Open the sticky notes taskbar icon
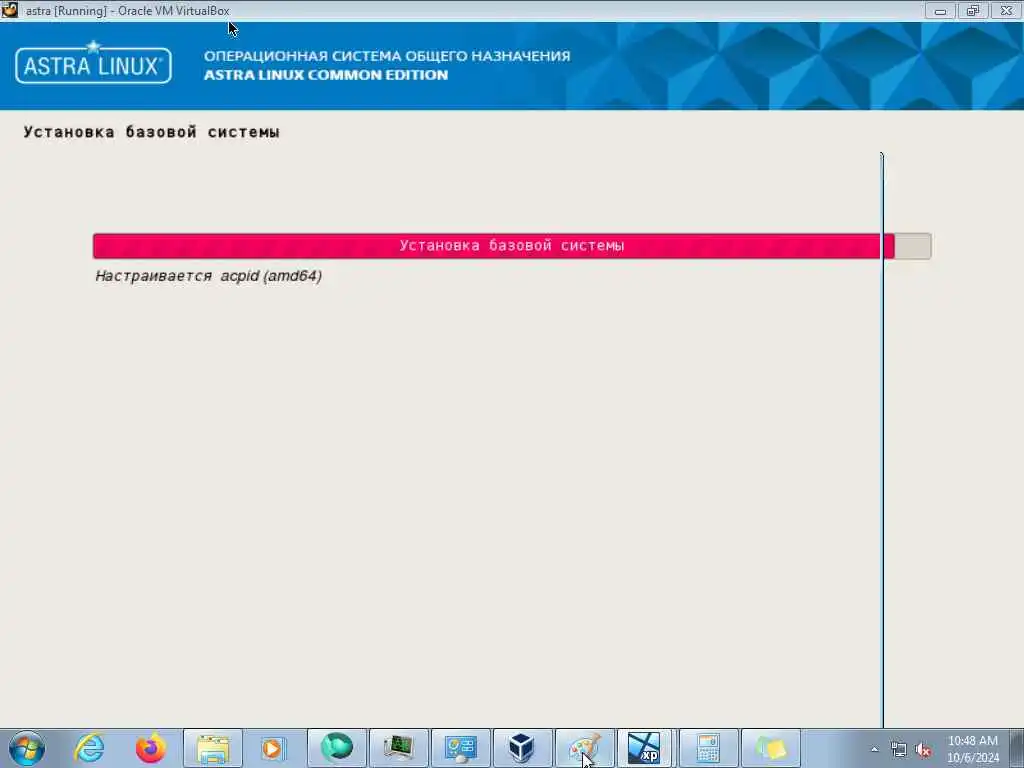The height and width of the screenshot is (768, 1024). (x=771, y=748)
